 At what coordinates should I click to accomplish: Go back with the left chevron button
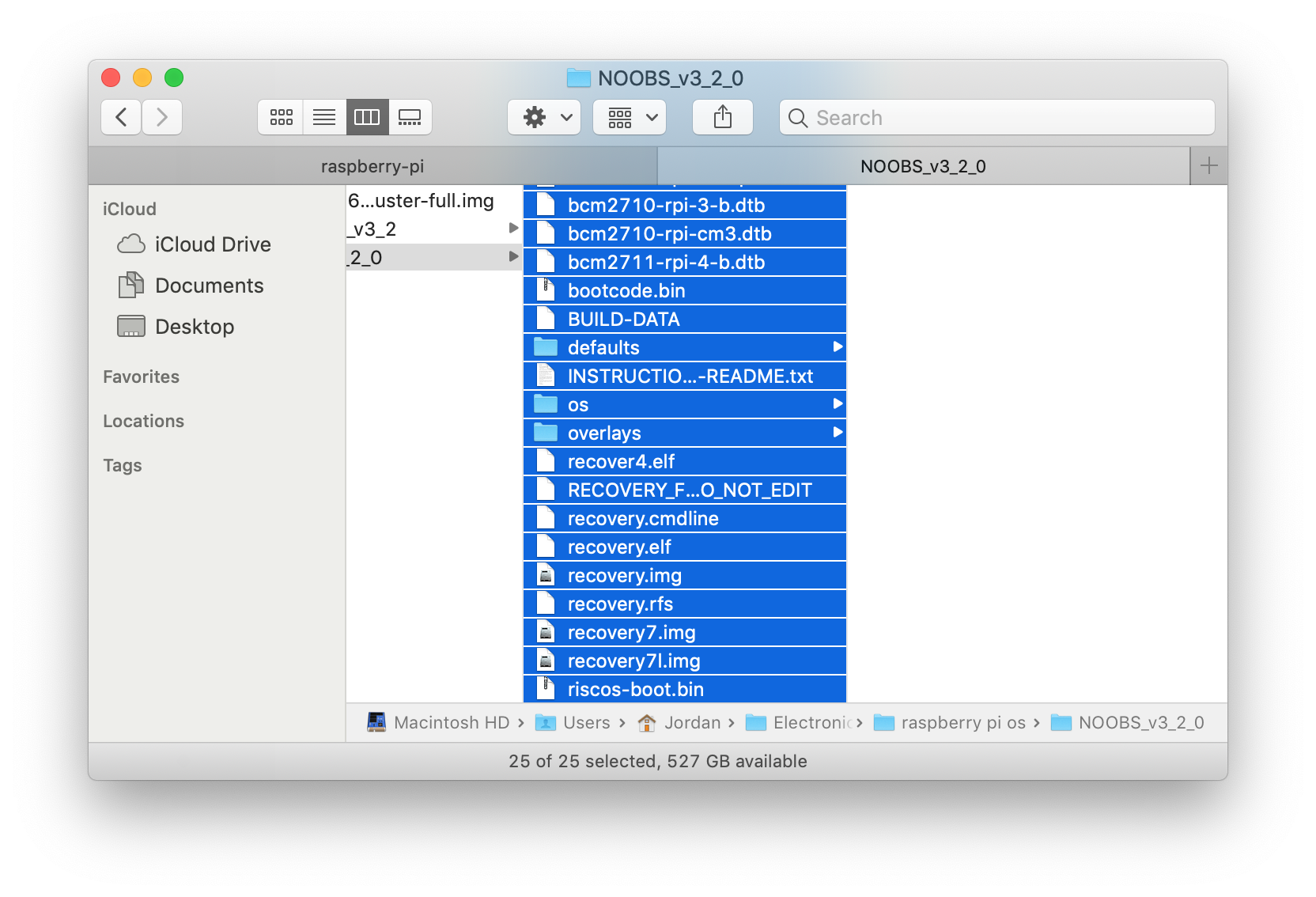(121, 117)
